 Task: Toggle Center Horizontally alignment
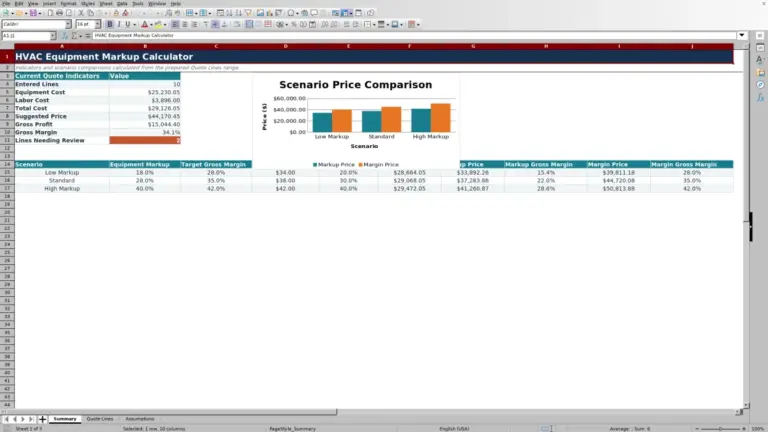(x=185, y=24)
